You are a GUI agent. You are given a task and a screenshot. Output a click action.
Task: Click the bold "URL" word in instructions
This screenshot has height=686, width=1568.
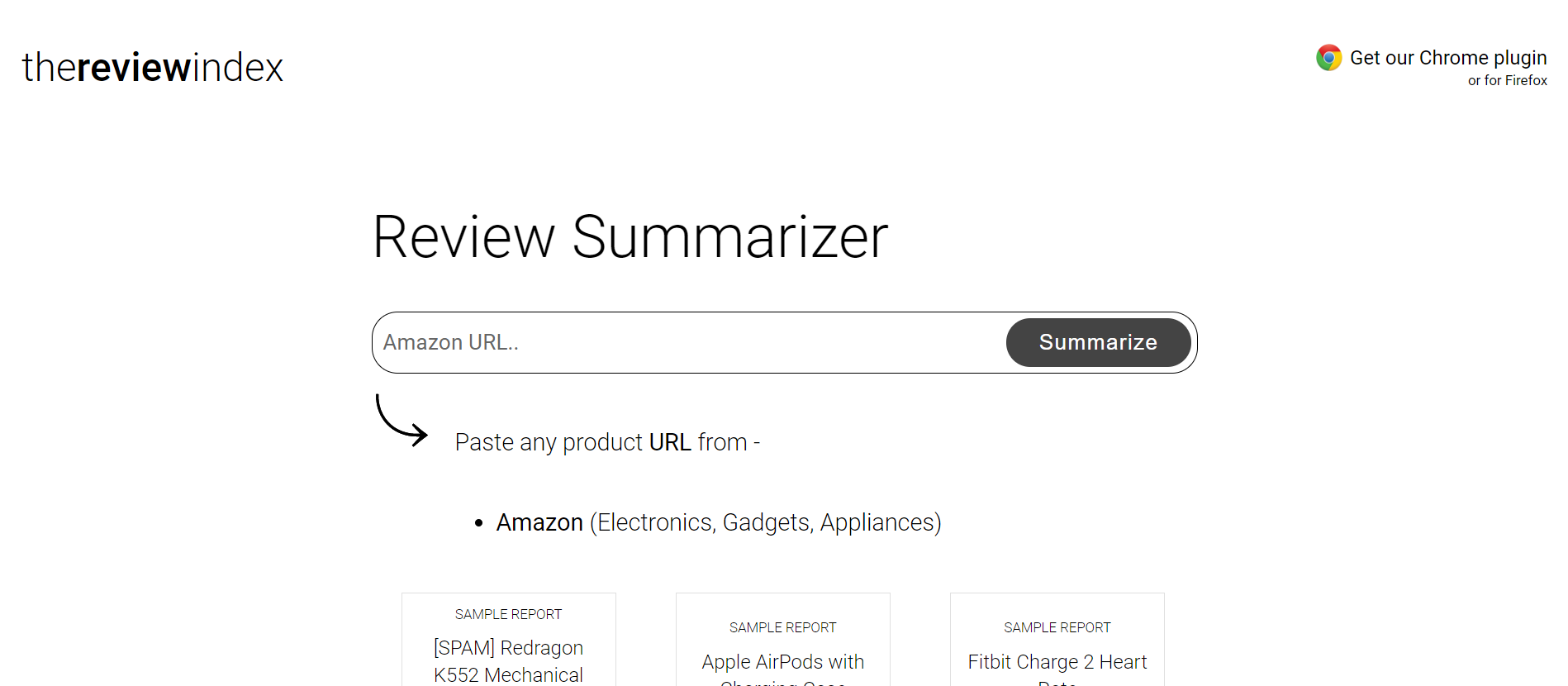(x=670, y=442)
